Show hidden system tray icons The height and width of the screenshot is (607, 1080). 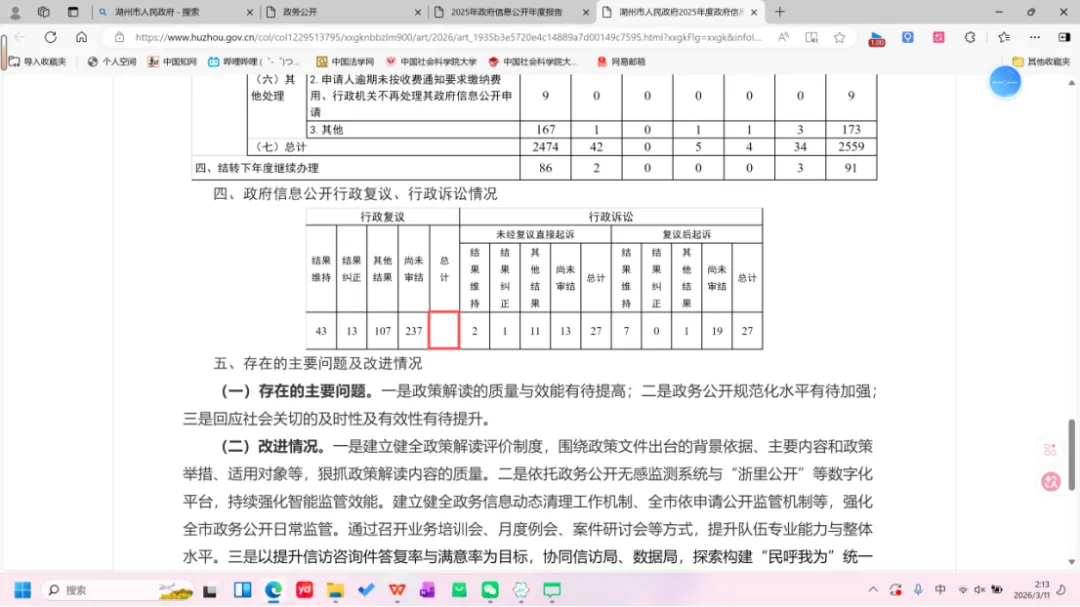pyautogui.click(x=873, y=590)
